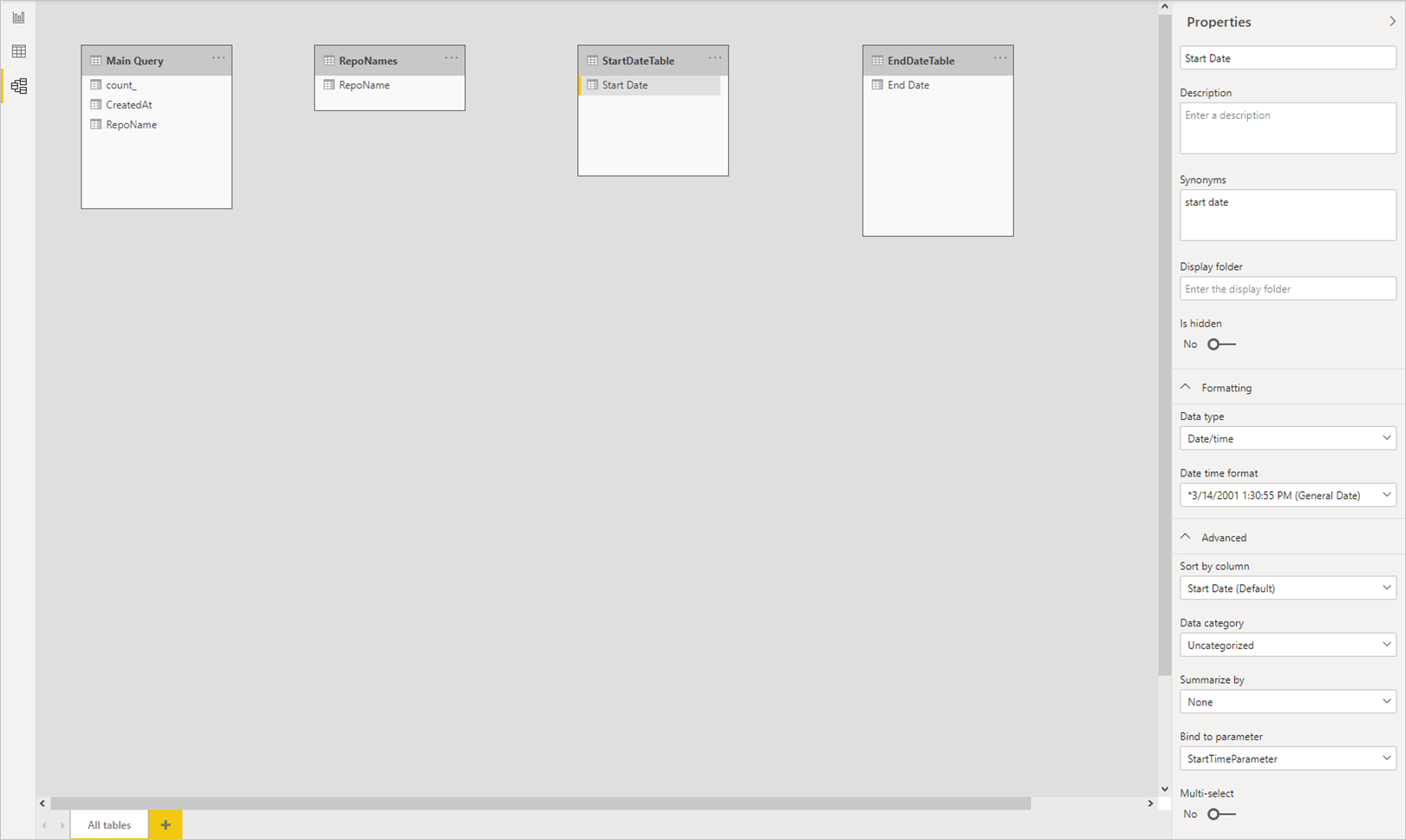Click the scroll up arrow of canvas
Screen dimensions: 1406x840
tap(1165, 7)
